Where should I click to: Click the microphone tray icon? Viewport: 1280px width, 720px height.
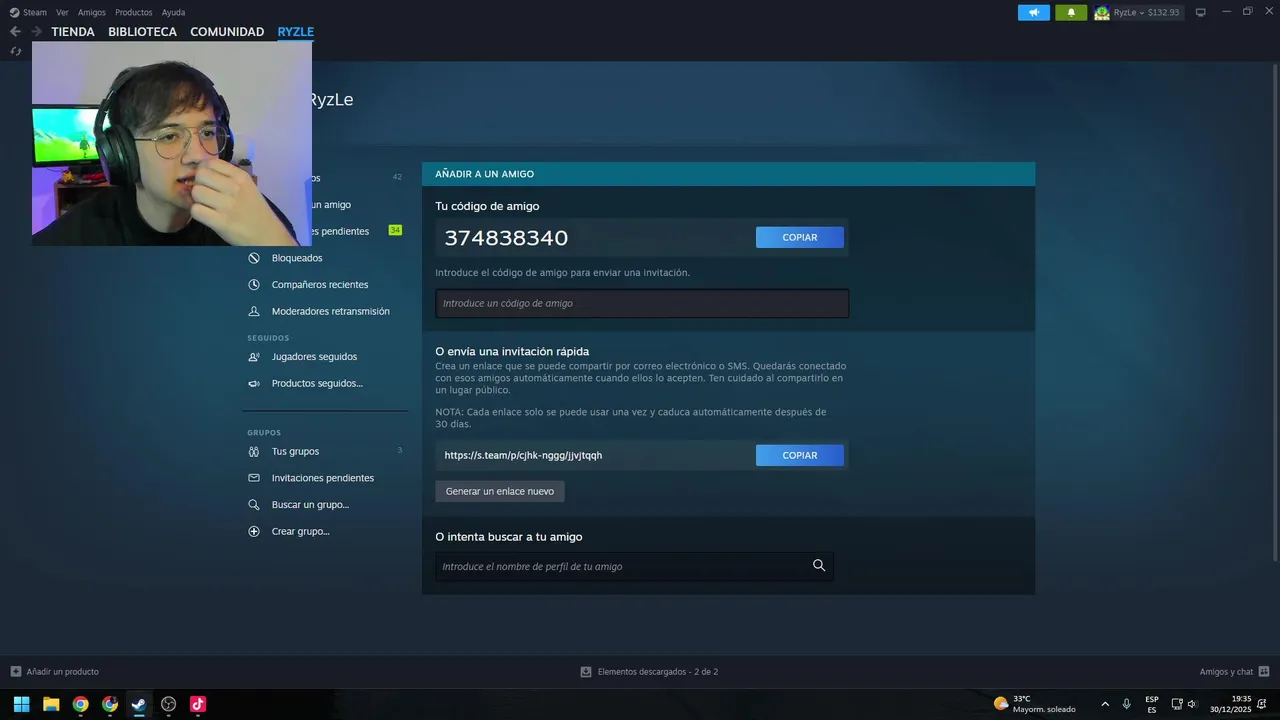pos(1127,704)
